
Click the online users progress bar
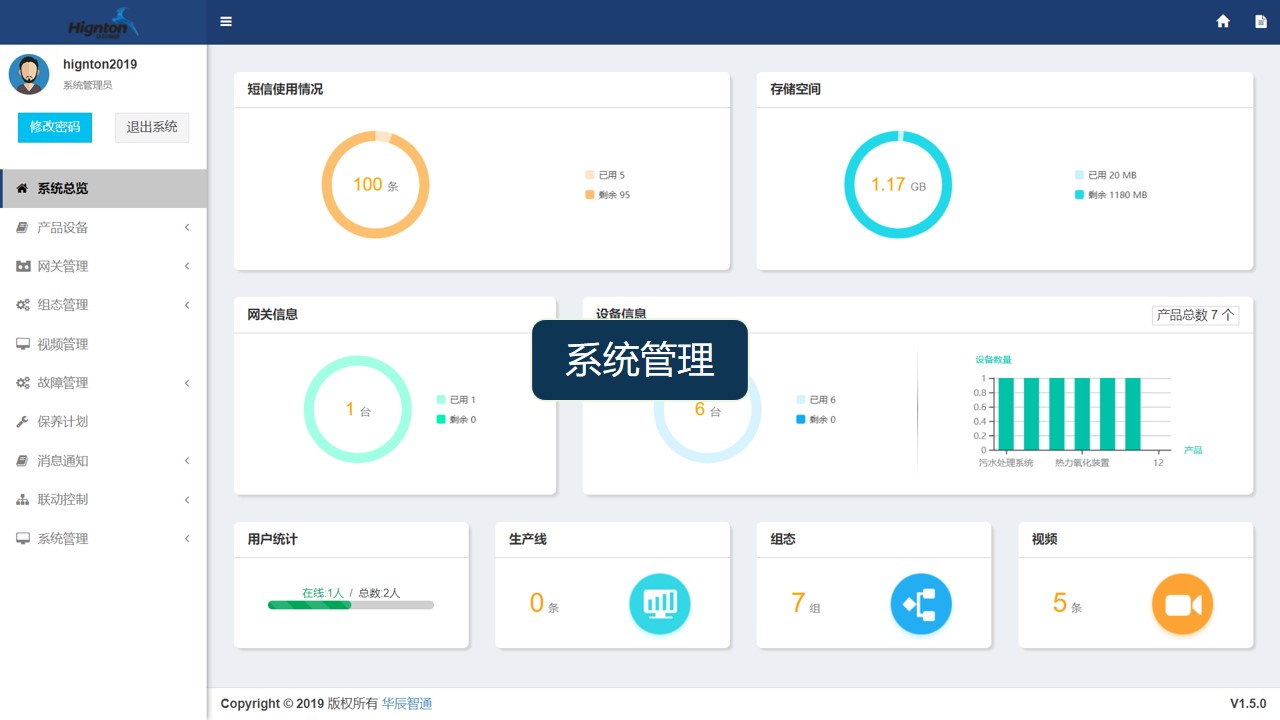coord(350,607)
